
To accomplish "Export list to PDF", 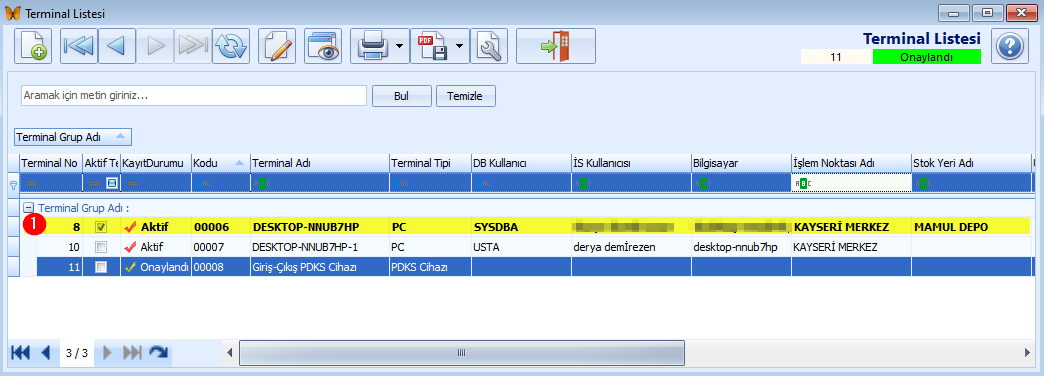I will pyautogui.click(x=432, y=46).
